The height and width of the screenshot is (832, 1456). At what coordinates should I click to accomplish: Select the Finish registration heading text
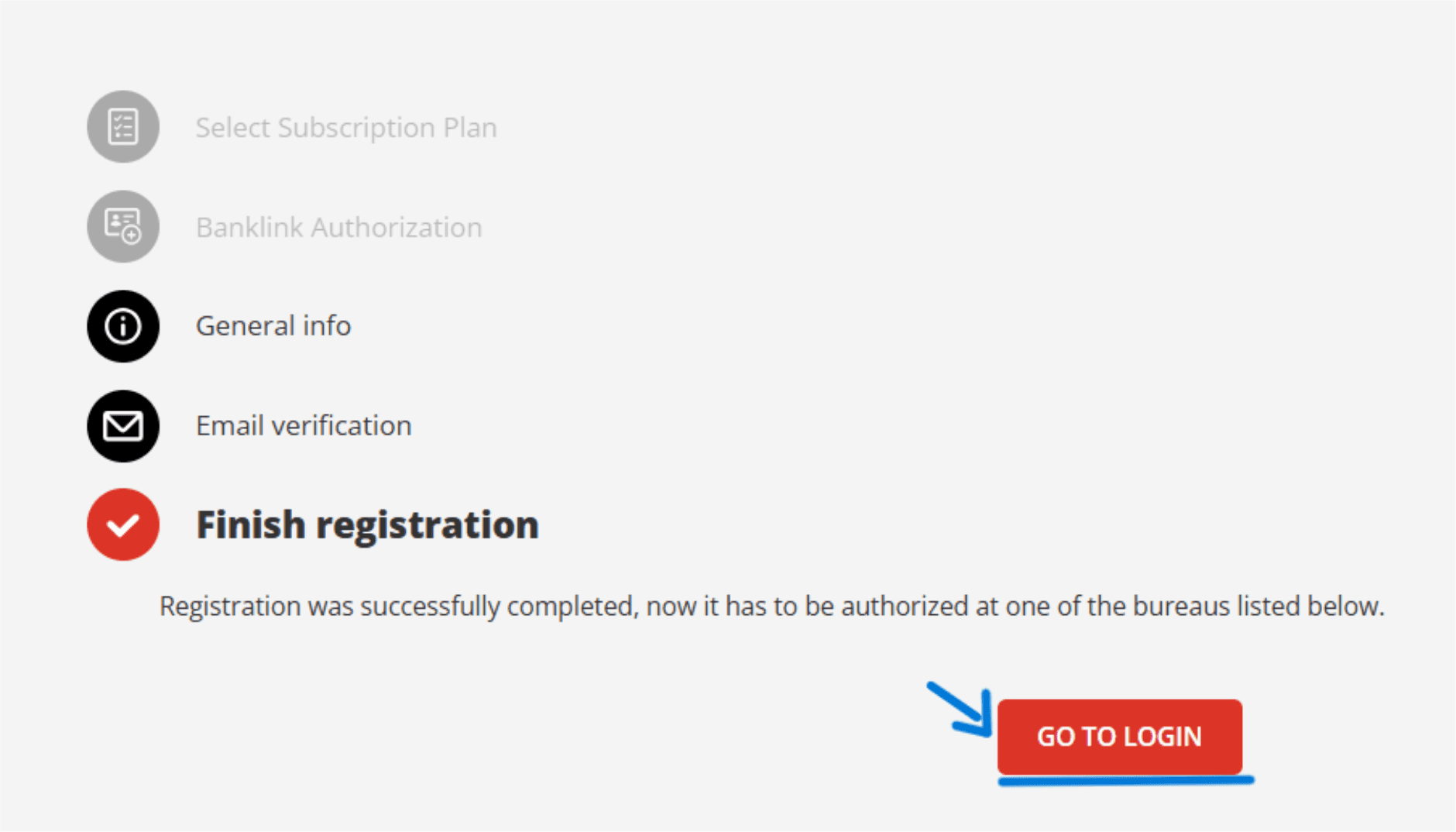tap(367, 525)
